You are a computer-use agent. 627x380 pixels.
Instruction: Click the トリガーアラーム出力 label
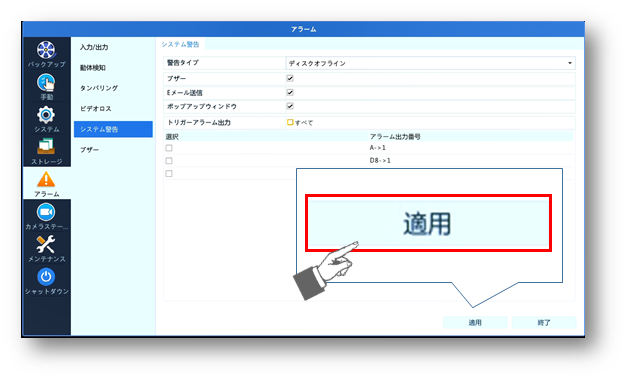coord(199,122)
